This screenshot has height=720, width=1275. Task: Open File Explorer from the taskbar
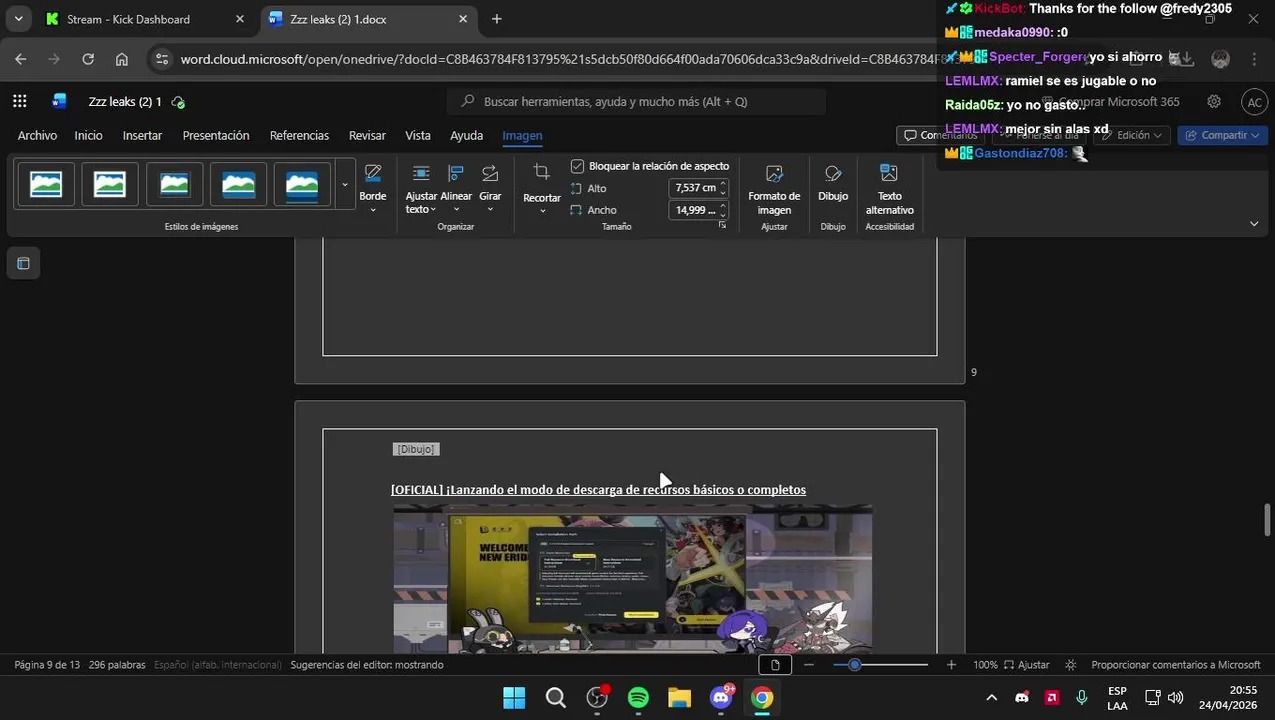click(679, 698)
